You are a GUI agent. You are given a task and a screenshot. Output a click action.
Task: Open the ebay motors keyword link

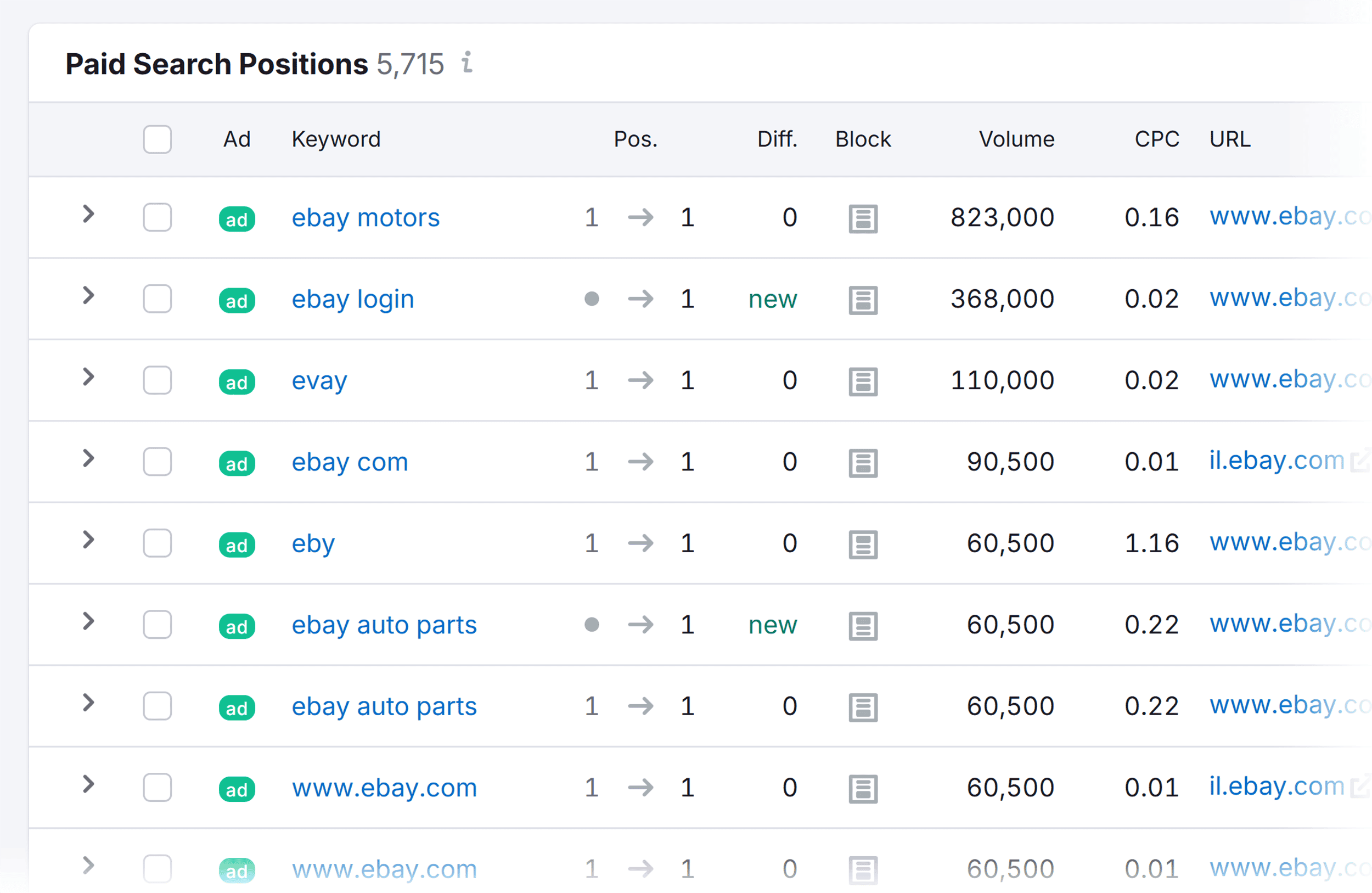click(366, 218)
